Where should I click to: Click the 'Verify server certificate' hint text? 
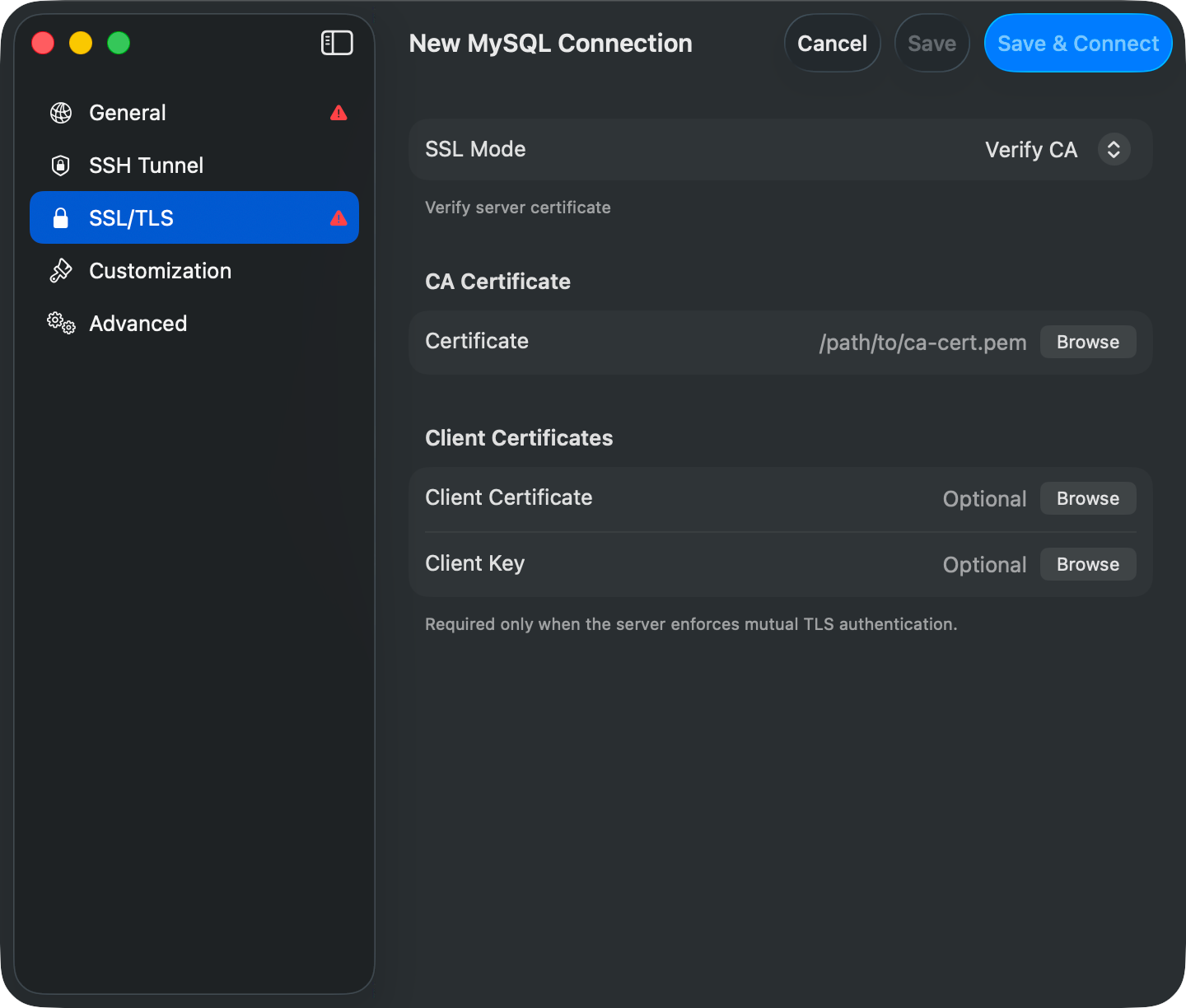pyautogui.click(x=518, y=208)
